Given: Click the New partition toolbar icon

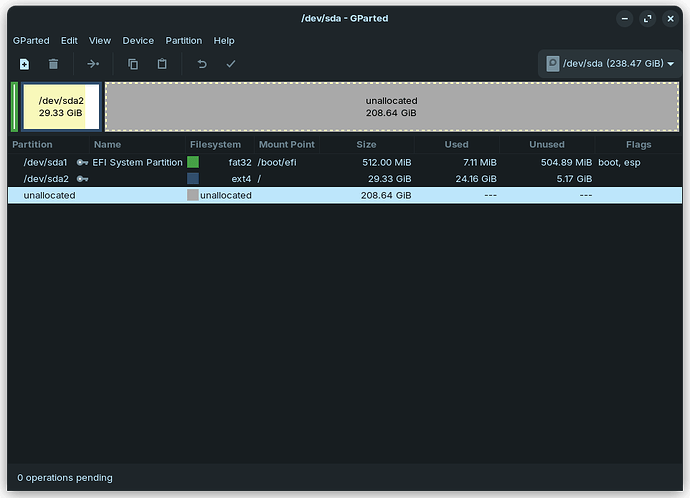Looking at the screenshot, I should (x=24, y=64).
